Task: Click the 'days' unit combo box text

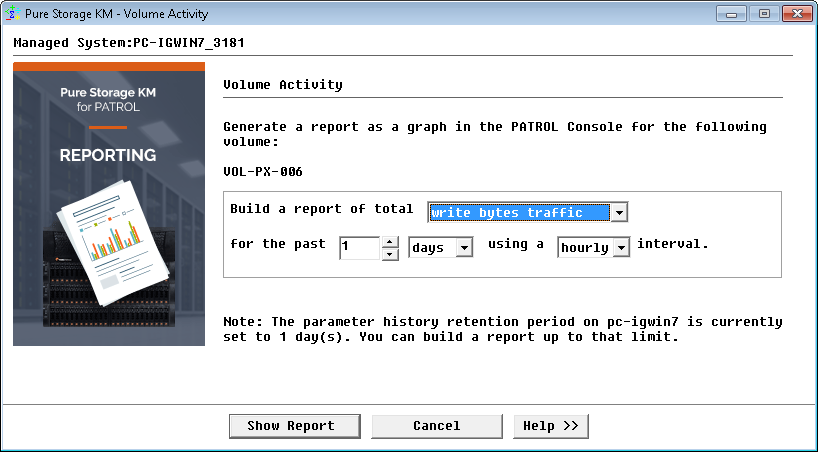Action: (432, 248)
